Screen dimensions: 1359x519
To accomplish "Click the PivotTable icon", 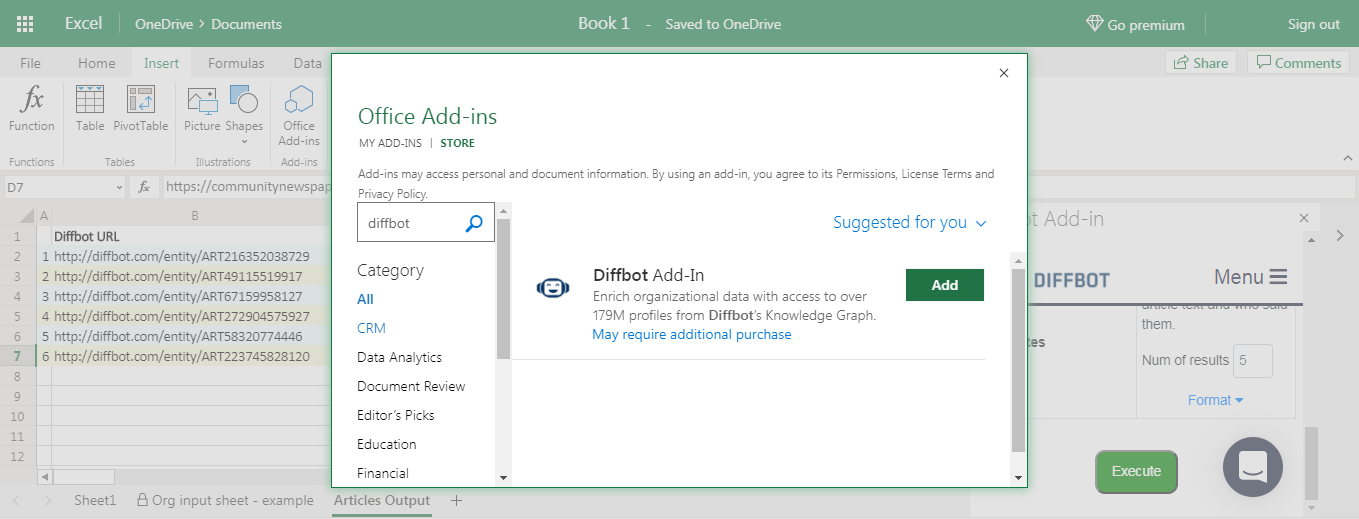I will pyautogui.click(x=140, y=100).
